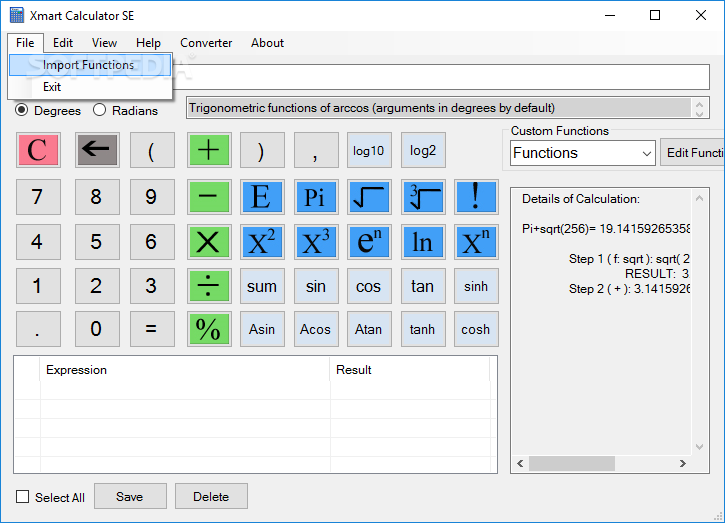Click the decimal point button
The image size is (725, 523).
(x=38, y=329)
